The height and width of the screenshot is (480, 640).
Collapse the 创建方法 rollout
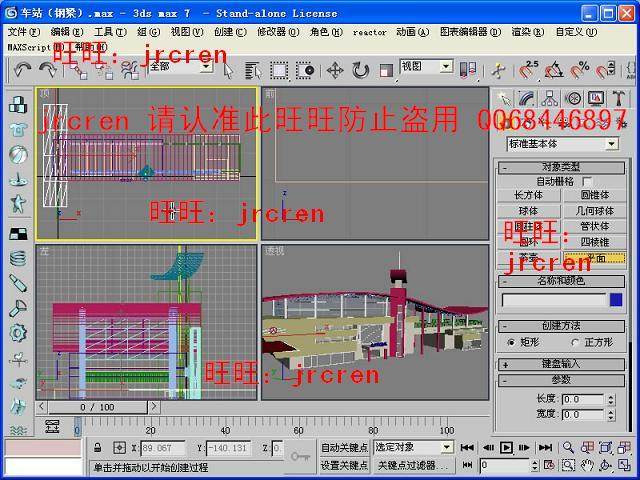click(x=561, y=326)
